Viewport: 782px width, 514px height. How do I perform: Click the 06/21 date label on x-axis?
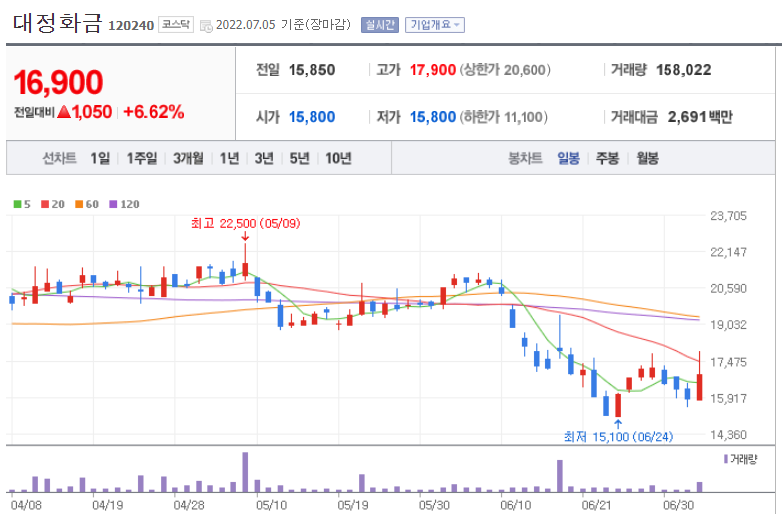coord(596,505)
